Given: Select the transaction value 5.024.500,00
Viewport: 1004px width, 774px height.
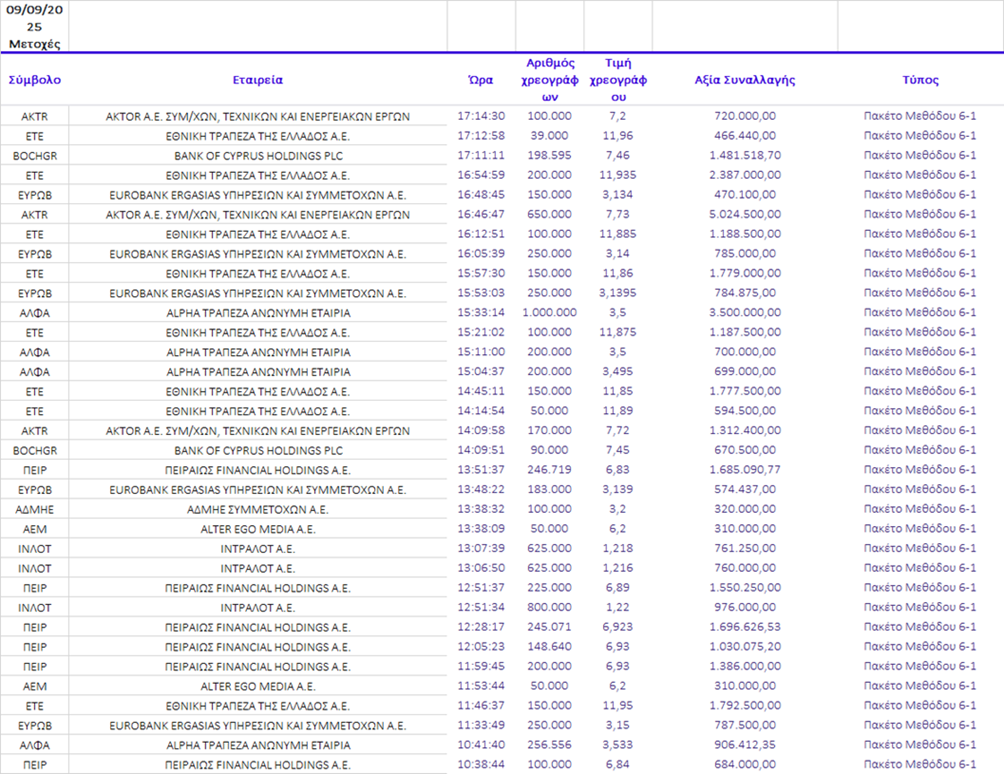Looking at the screenshot, I should tap(744, 214).
